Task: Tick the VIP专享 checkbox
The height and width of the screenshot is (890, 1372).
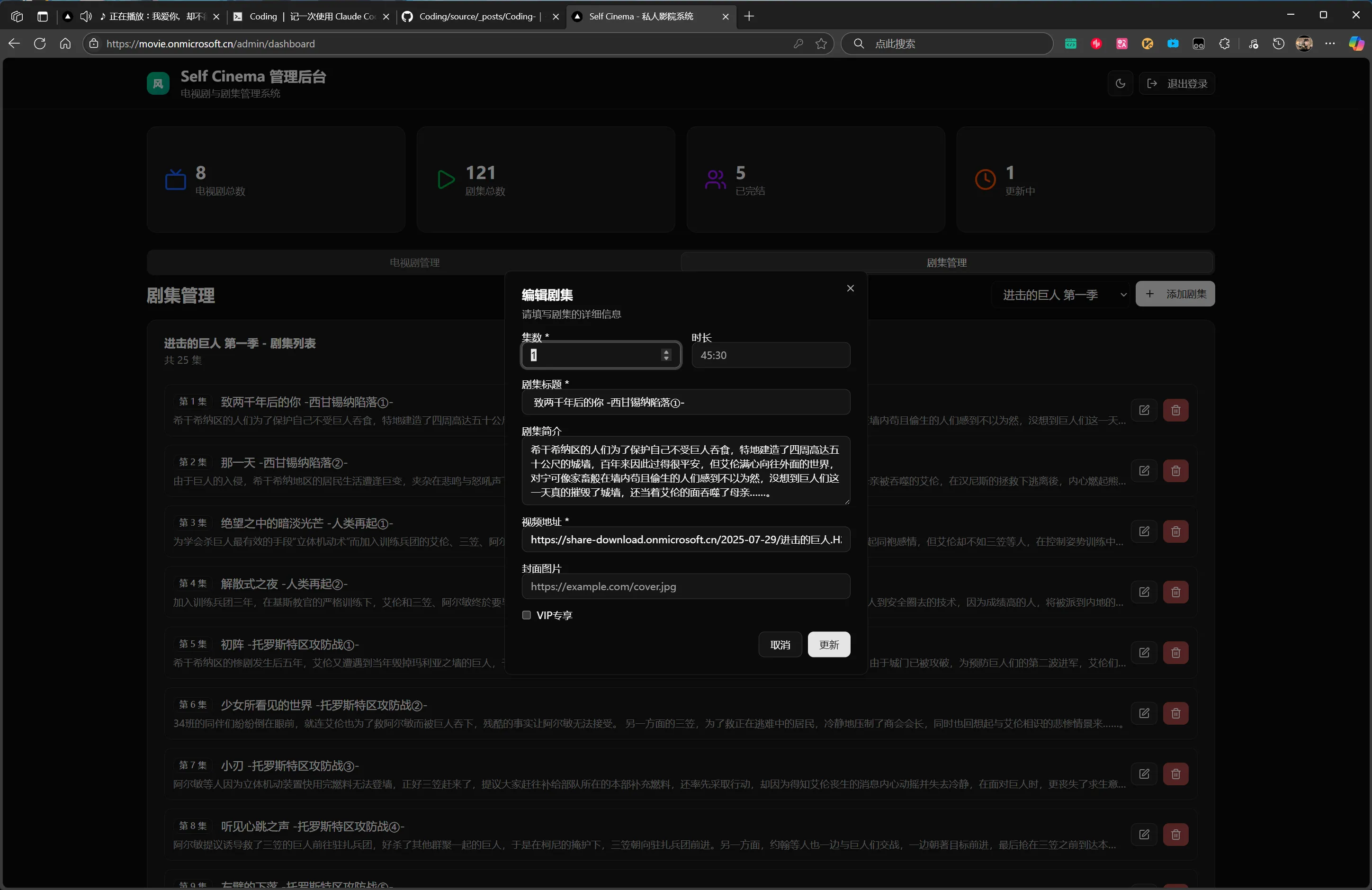Action: click(526, 615)
